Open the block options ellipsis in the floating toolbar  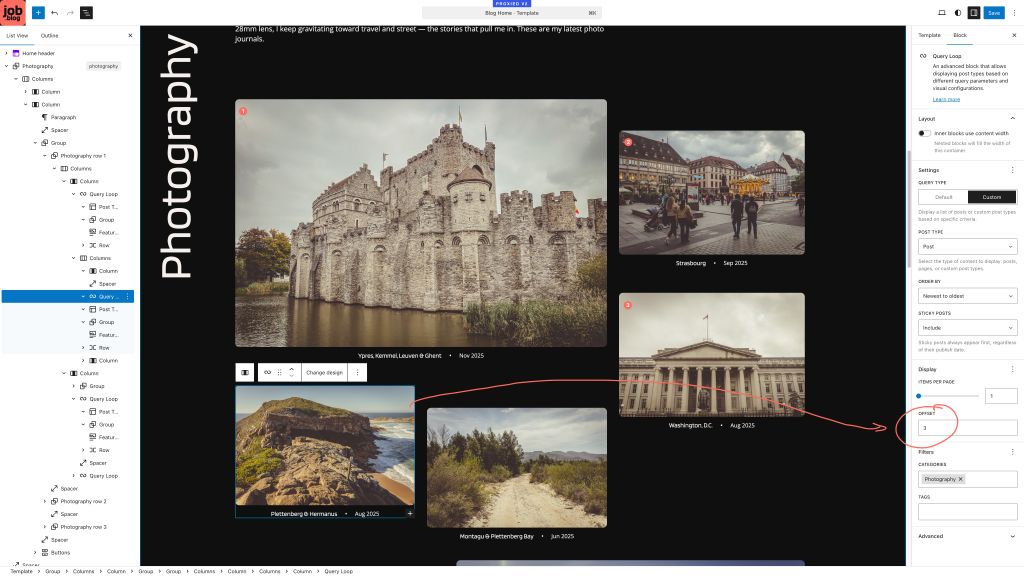coord(358,371)
